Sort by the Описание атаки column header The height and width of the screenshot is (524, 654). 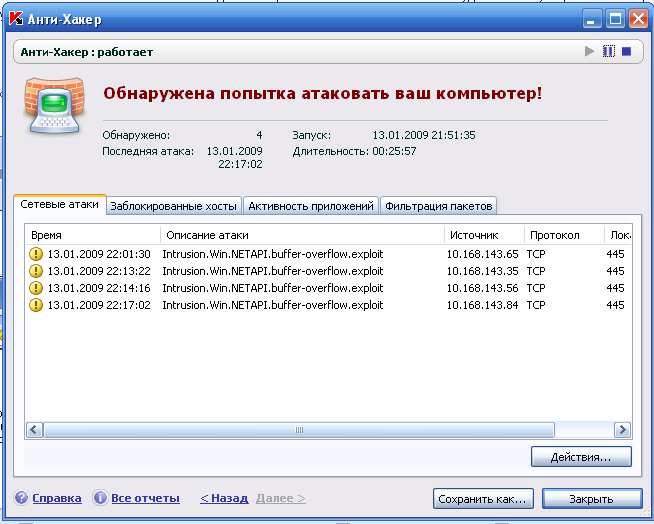click(302, 235)
